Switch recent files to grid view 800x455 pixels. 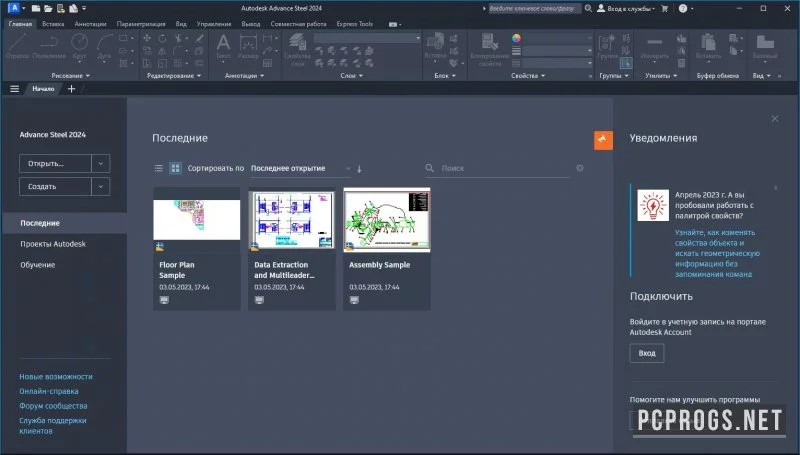[175, 168]
